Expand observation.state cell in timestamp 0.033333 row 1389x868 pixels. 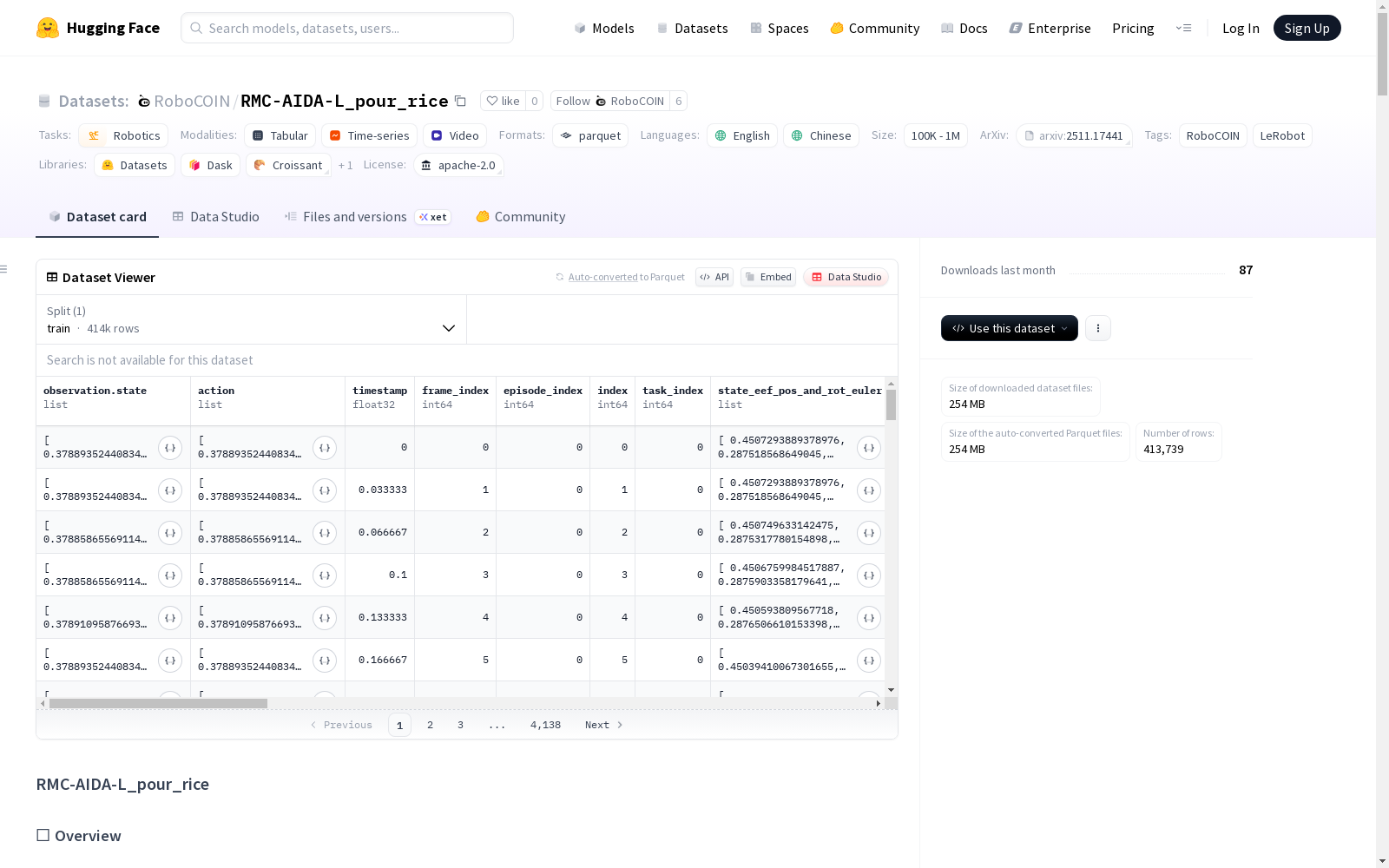click(x=170, y=490)
